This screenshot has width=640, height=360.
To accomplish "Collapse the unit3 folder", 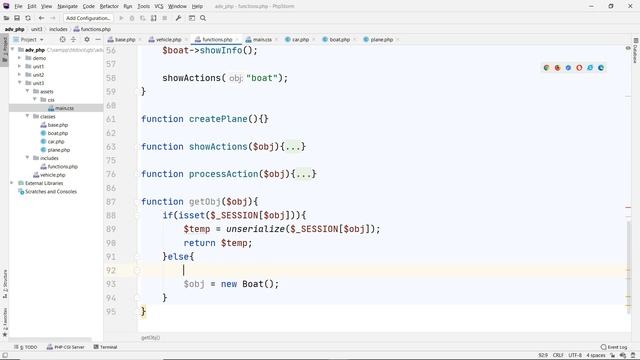I will coord(19,83).
